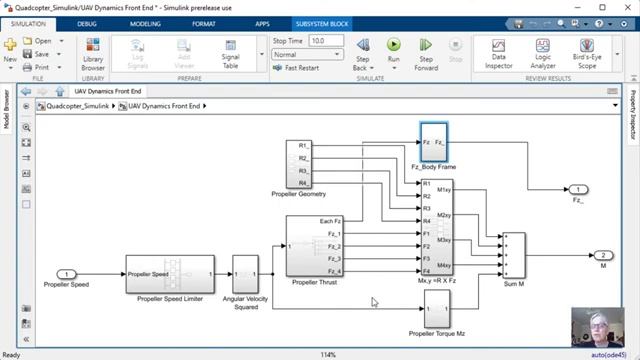Click the quick access save icon
This screenshot has height=360, width=640.
click(x=518, y=24)
